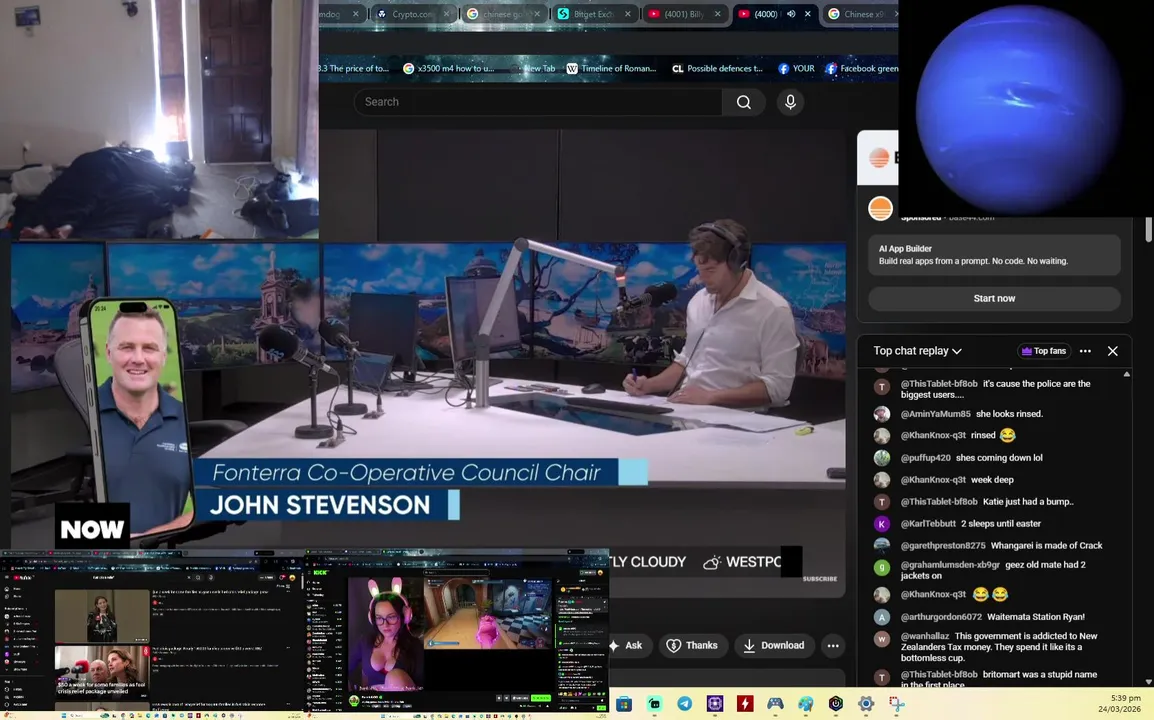
Task: Click Start now on the AI App Builder ad
Action: 994,299
